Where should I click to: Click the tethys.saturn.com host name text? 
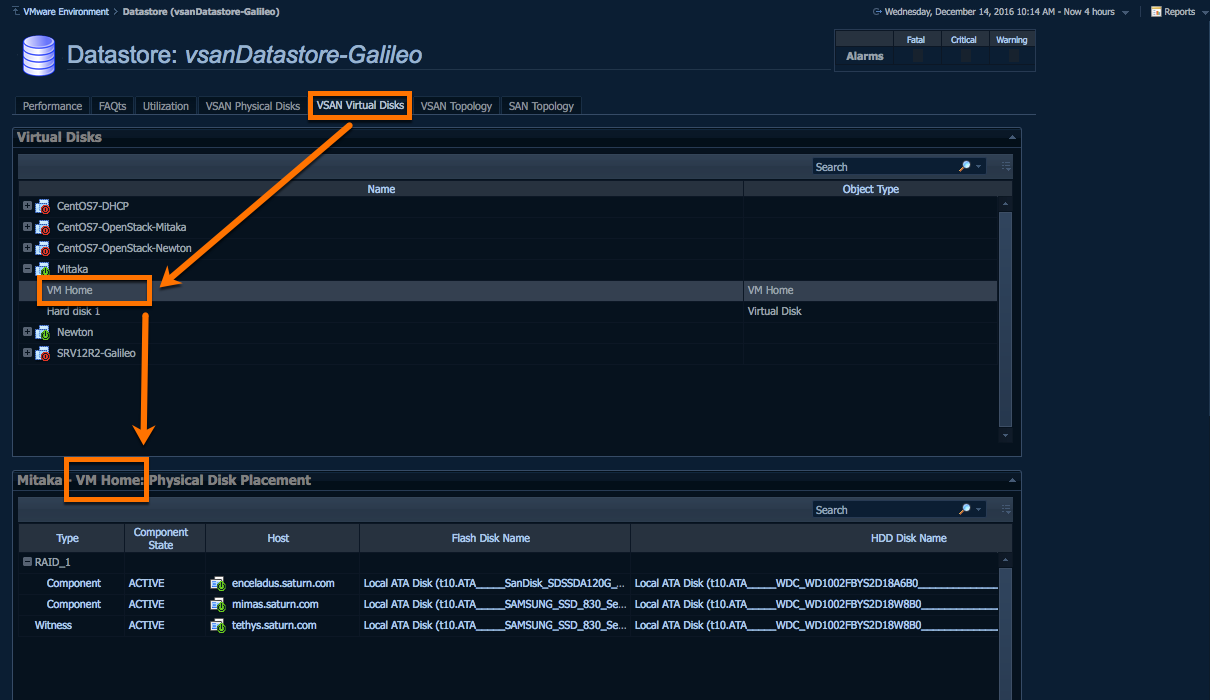tap(274, 625)
